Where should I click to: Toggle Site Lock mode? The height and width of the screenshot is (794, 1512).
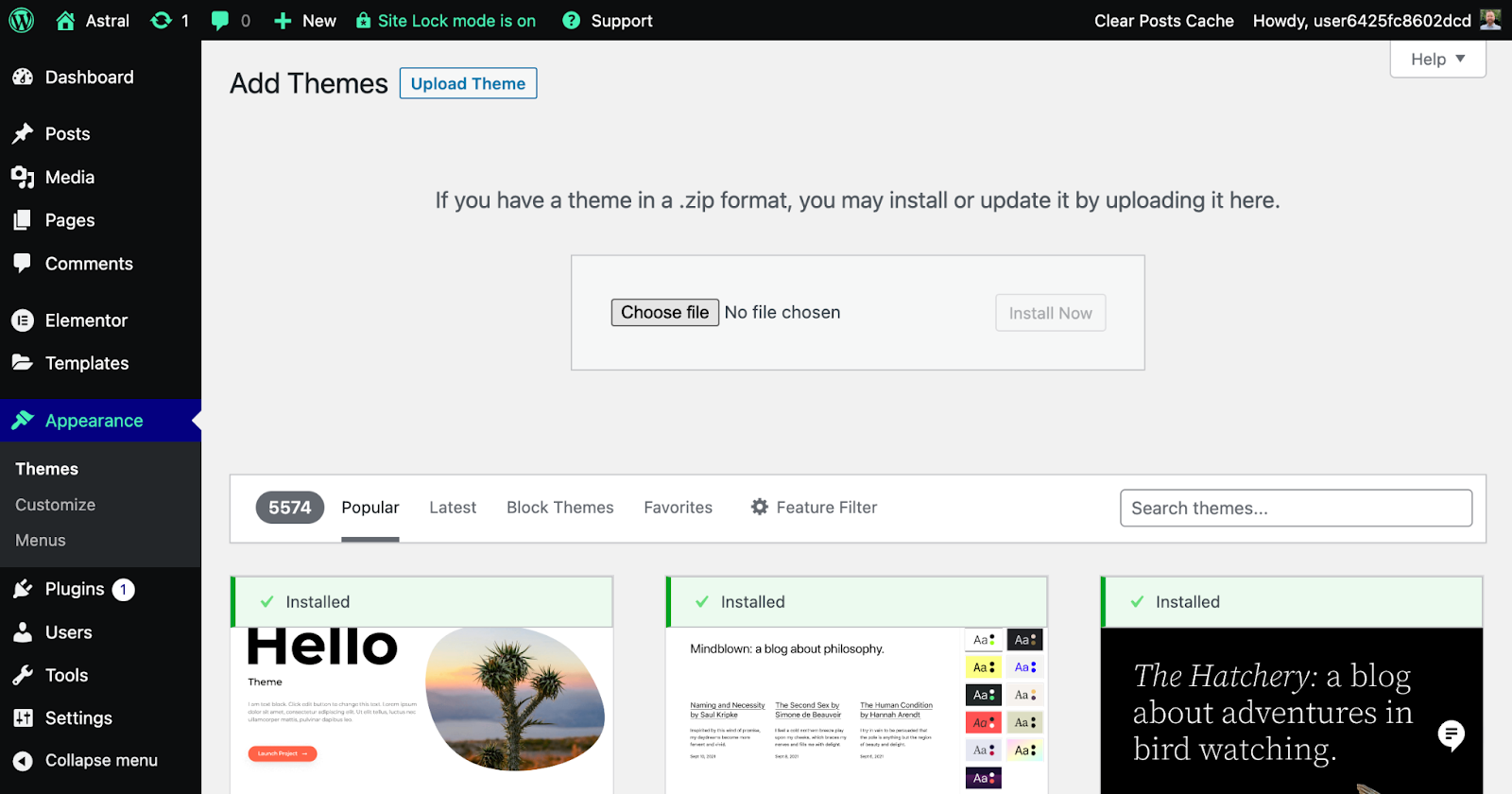[x=445, y=20]
